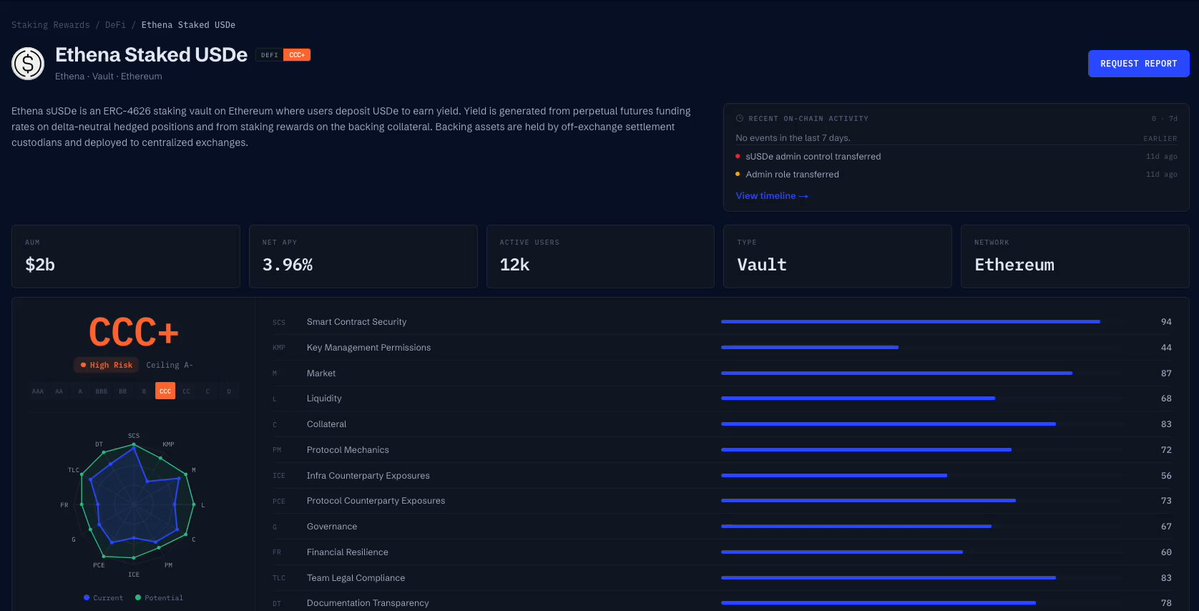Click the AUM $2b stat card

pyautogui.click(x=125, y=256)
